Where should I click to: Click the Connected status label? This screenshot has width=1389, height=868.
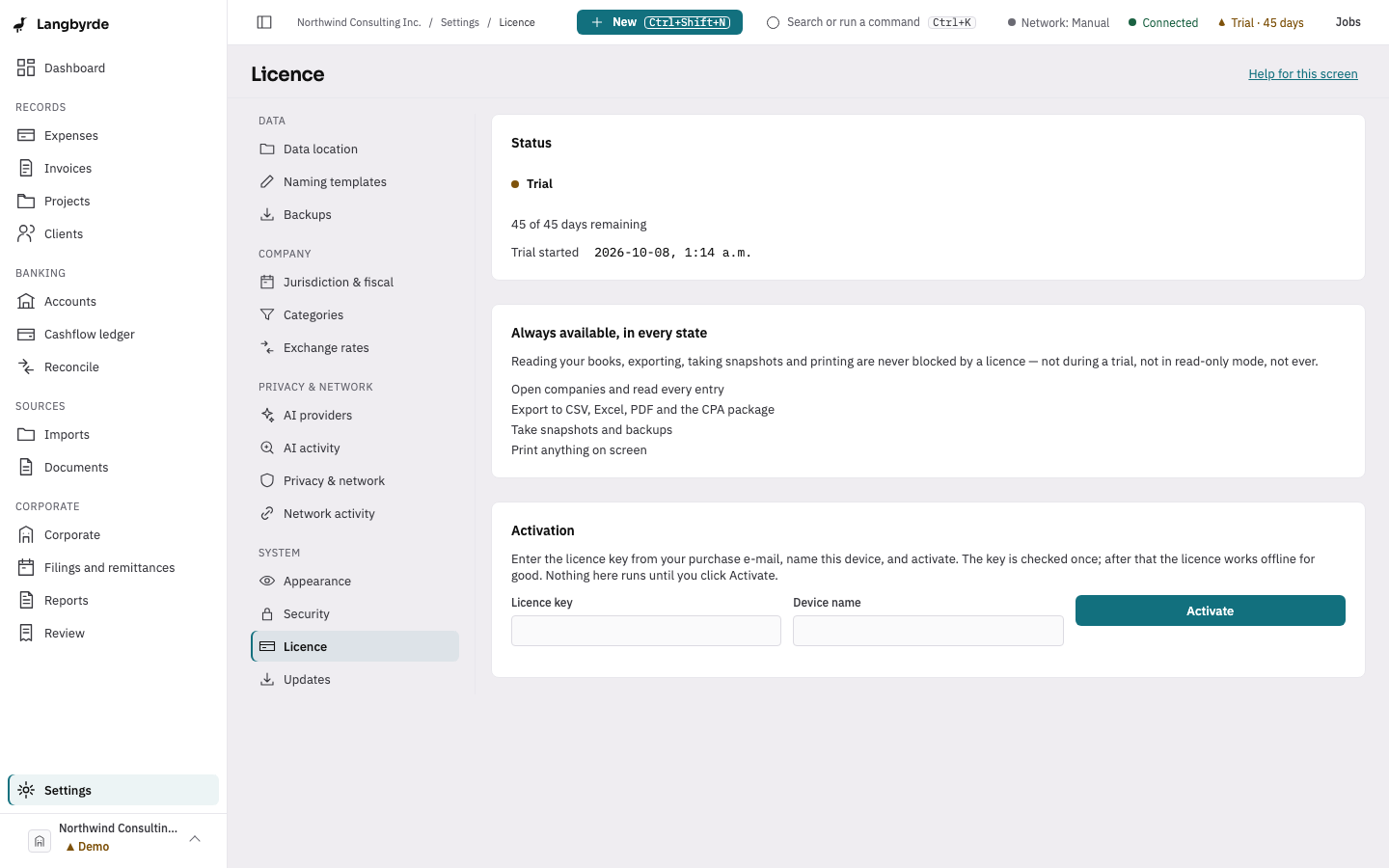click(1163, 22)
